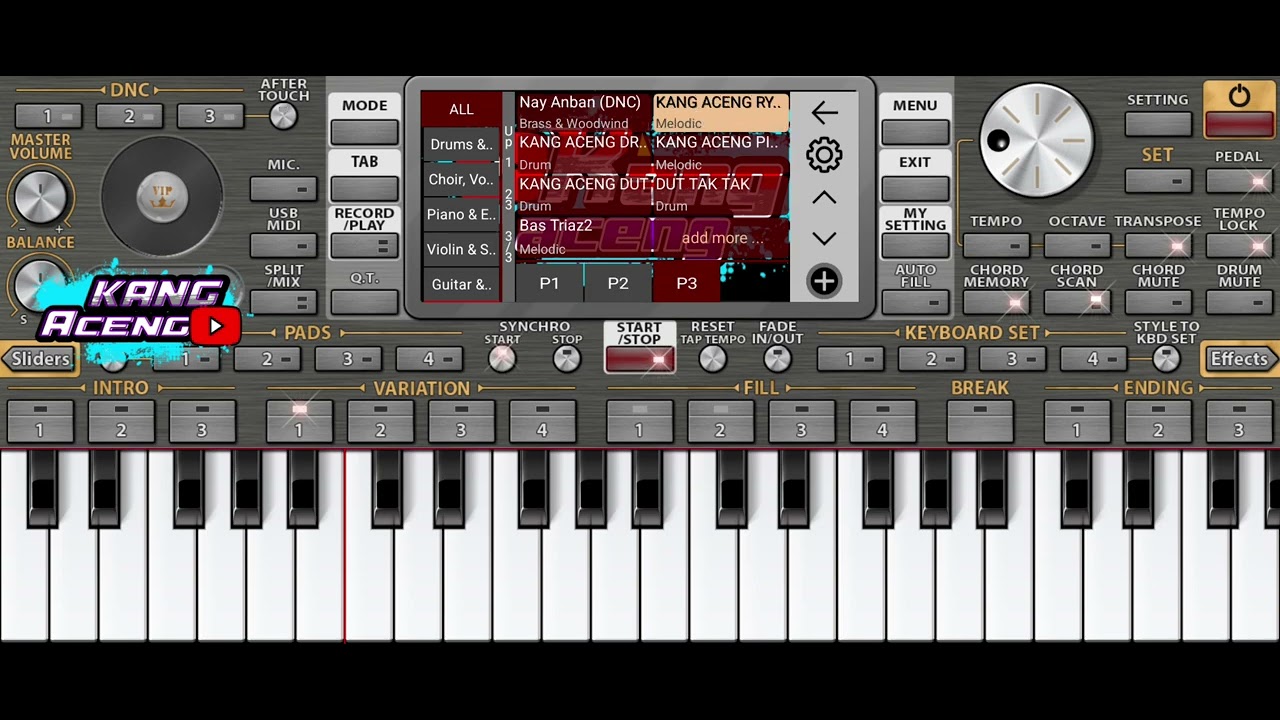Toggle the Auto Fill button
This screenshot has width=1280, height=720.
(915, 302)
